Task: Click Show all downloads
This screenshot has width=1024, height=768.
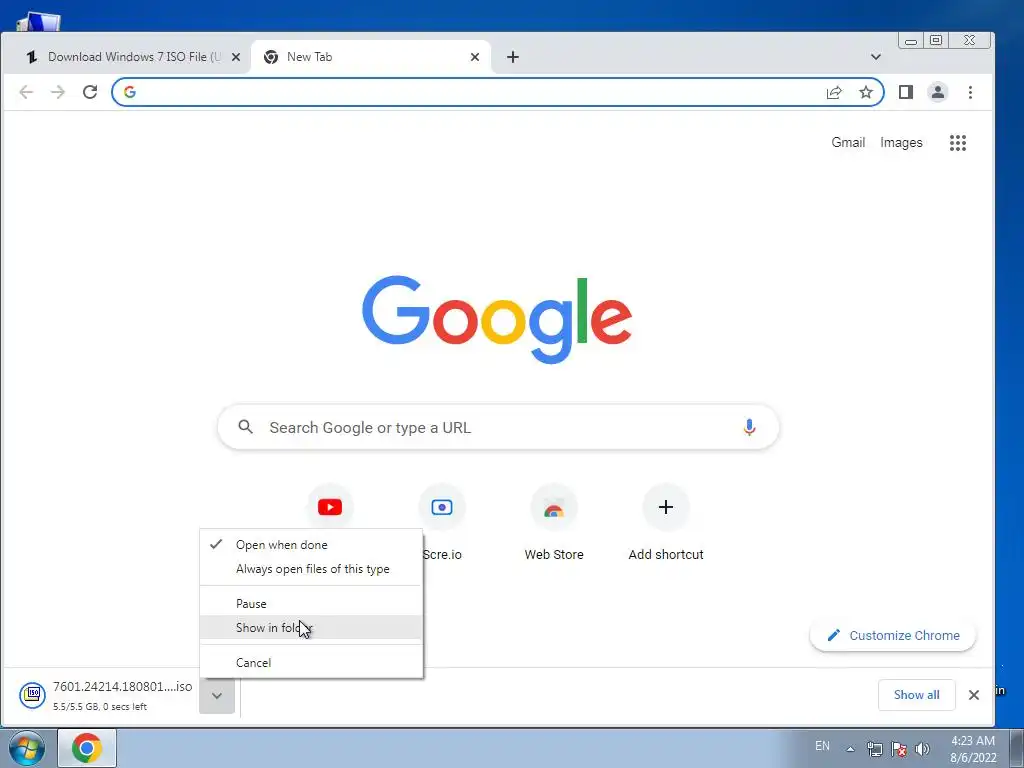Action: click(916, 695)
